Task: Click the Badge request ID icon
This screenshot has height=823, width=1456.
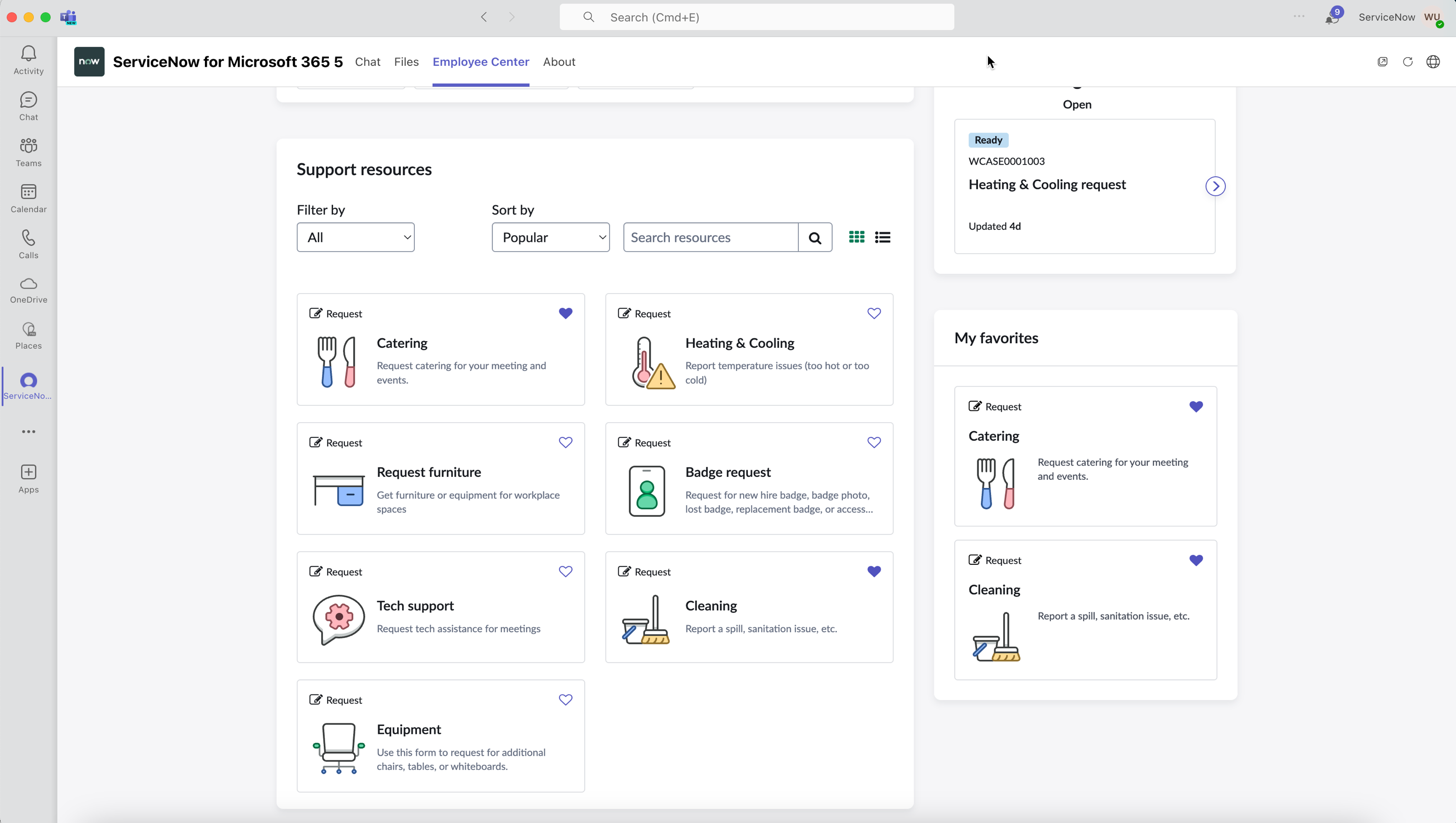Action: pos(647,491)
